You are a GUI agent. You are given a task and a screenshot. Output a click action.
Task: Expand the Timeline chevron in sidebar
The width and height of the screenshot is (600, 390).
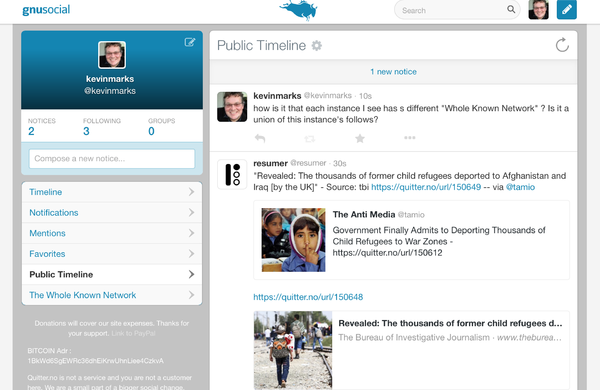tap(191, 192)
